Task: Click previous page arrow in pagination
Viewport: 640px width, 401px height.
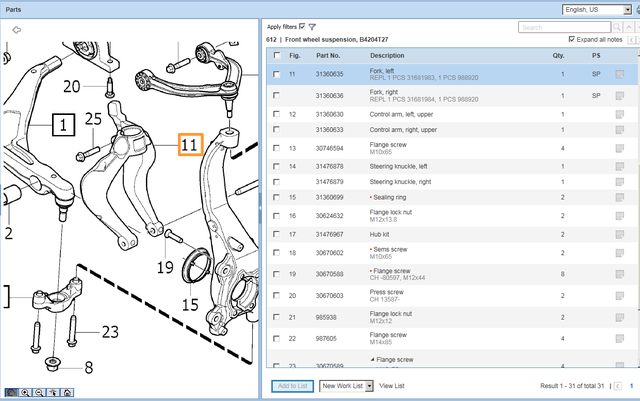Action: point(616,385)
